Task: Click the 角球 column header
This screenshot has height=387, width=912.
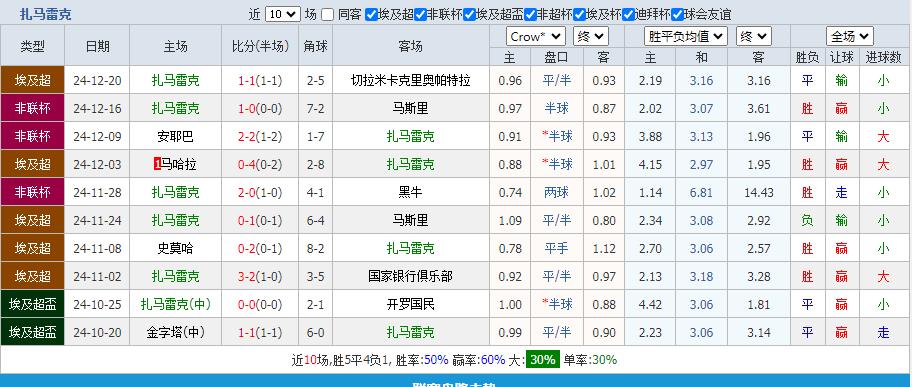Action: [x=315, y=47]
